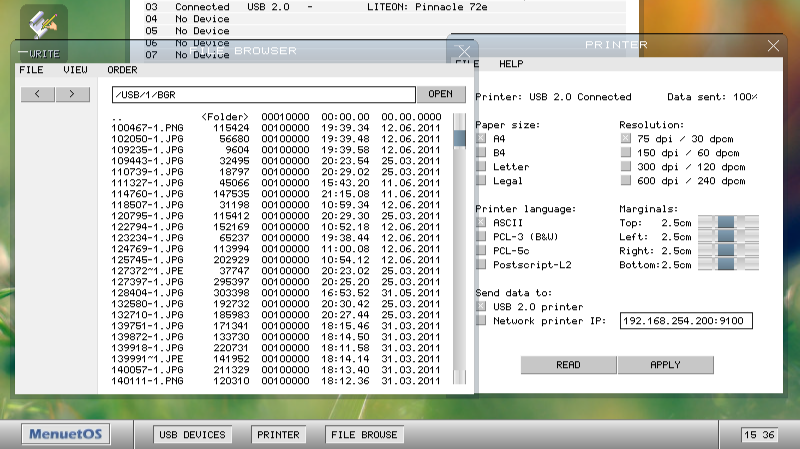Open FILE menu in File Browser
Image resolution: width=800 pixels, height=449 pixels.
pos(31,70)
